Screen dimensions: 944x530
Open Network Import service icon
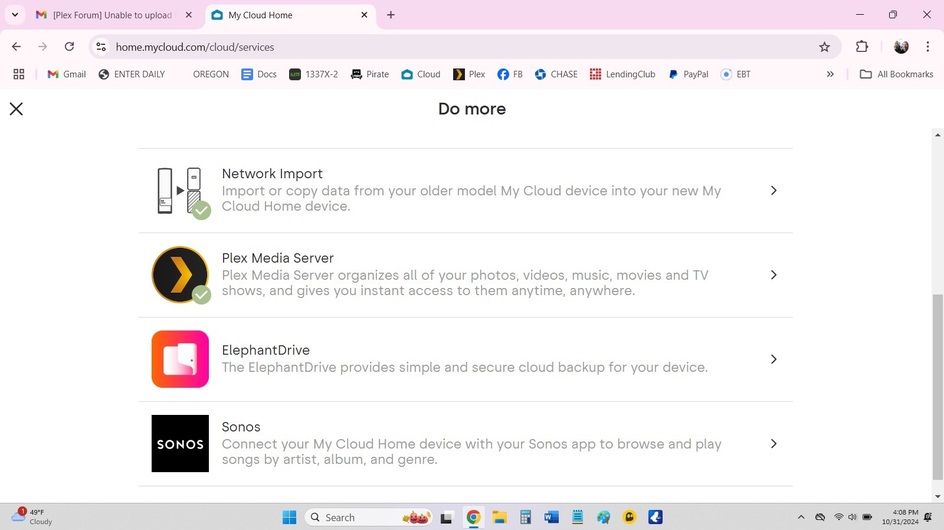tap(184, 191)
